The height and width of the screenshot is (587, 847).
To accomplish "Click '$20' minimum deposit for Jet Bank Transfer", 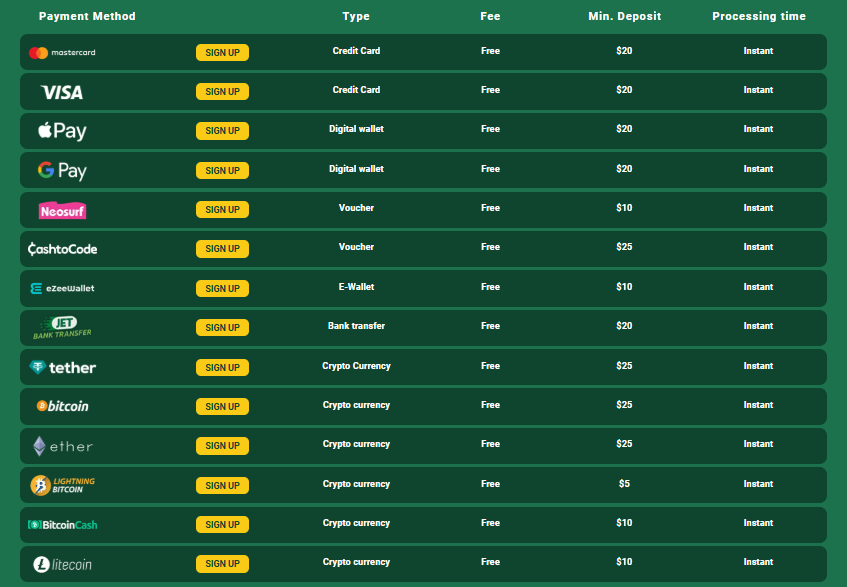I will (x=624, y=326).
